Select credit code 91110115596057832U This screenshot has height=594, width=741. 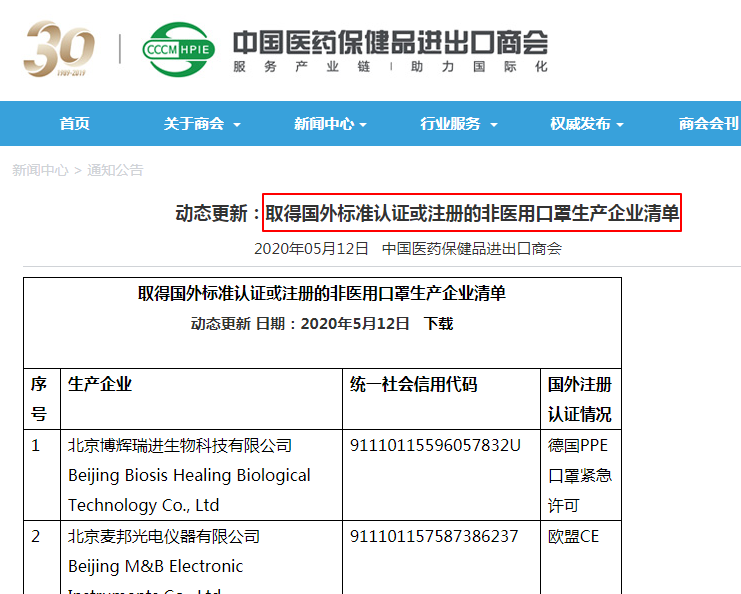pyautogui.click(x=435, y=446)
